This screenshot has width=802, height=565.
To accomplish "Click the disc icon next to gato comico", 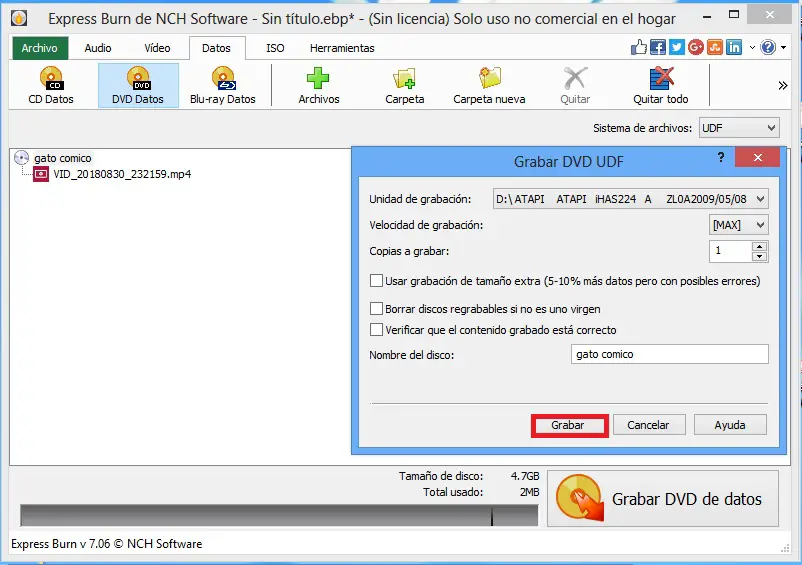I will click(21, 157).
